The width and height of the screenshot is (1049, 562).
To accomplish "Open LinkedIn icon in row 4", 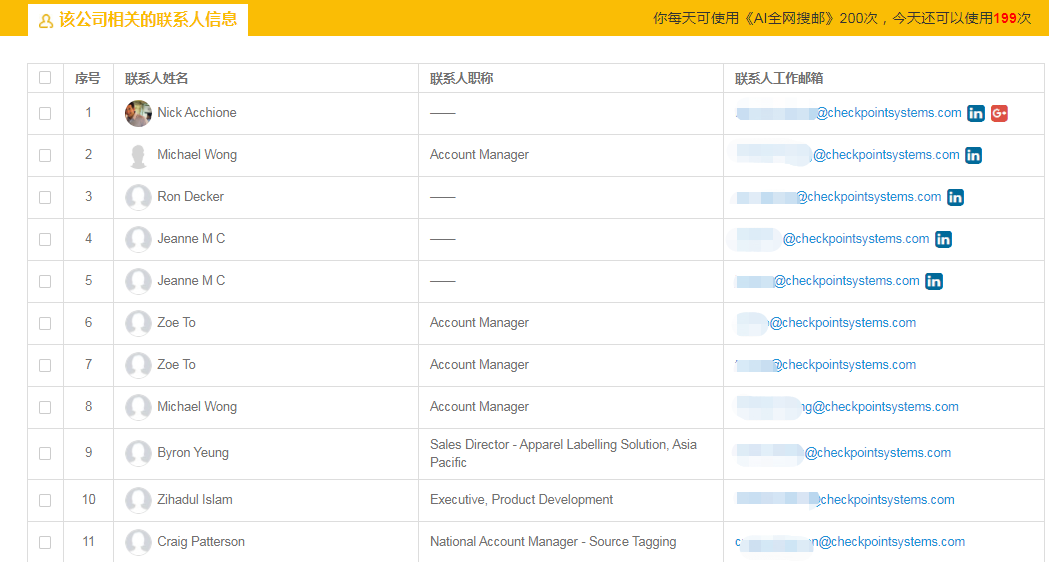I will [x=943, y=240].
